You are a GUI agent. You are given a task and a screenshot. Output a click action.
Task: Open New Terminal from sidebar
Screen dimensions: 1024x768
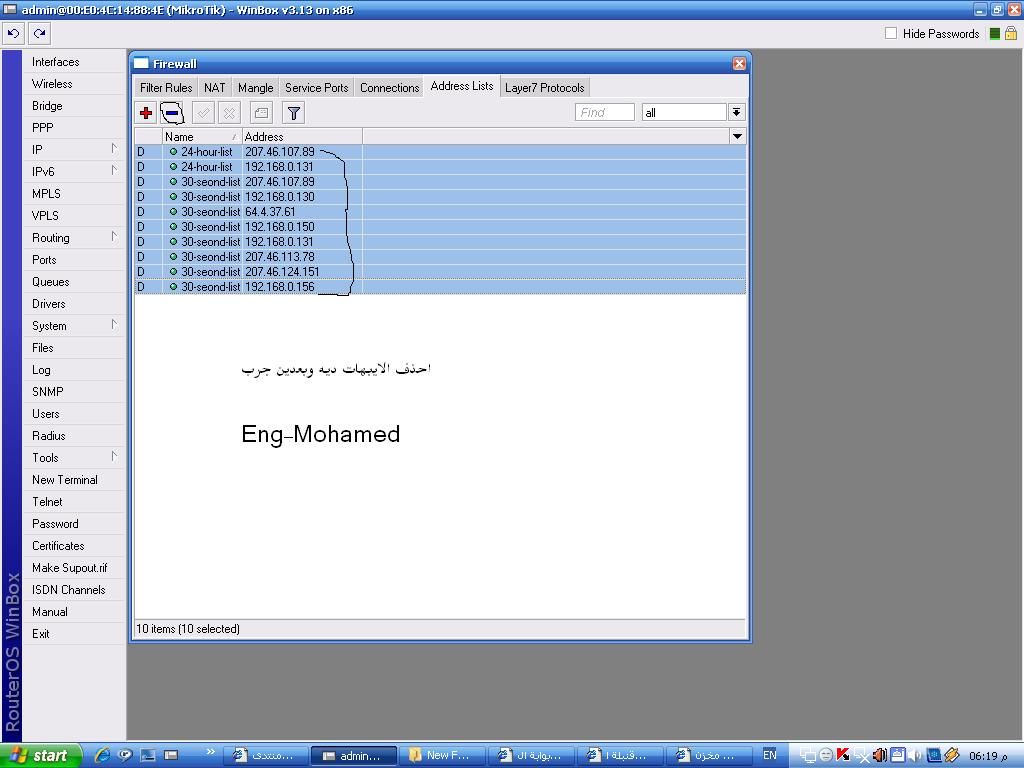(73, 480)
